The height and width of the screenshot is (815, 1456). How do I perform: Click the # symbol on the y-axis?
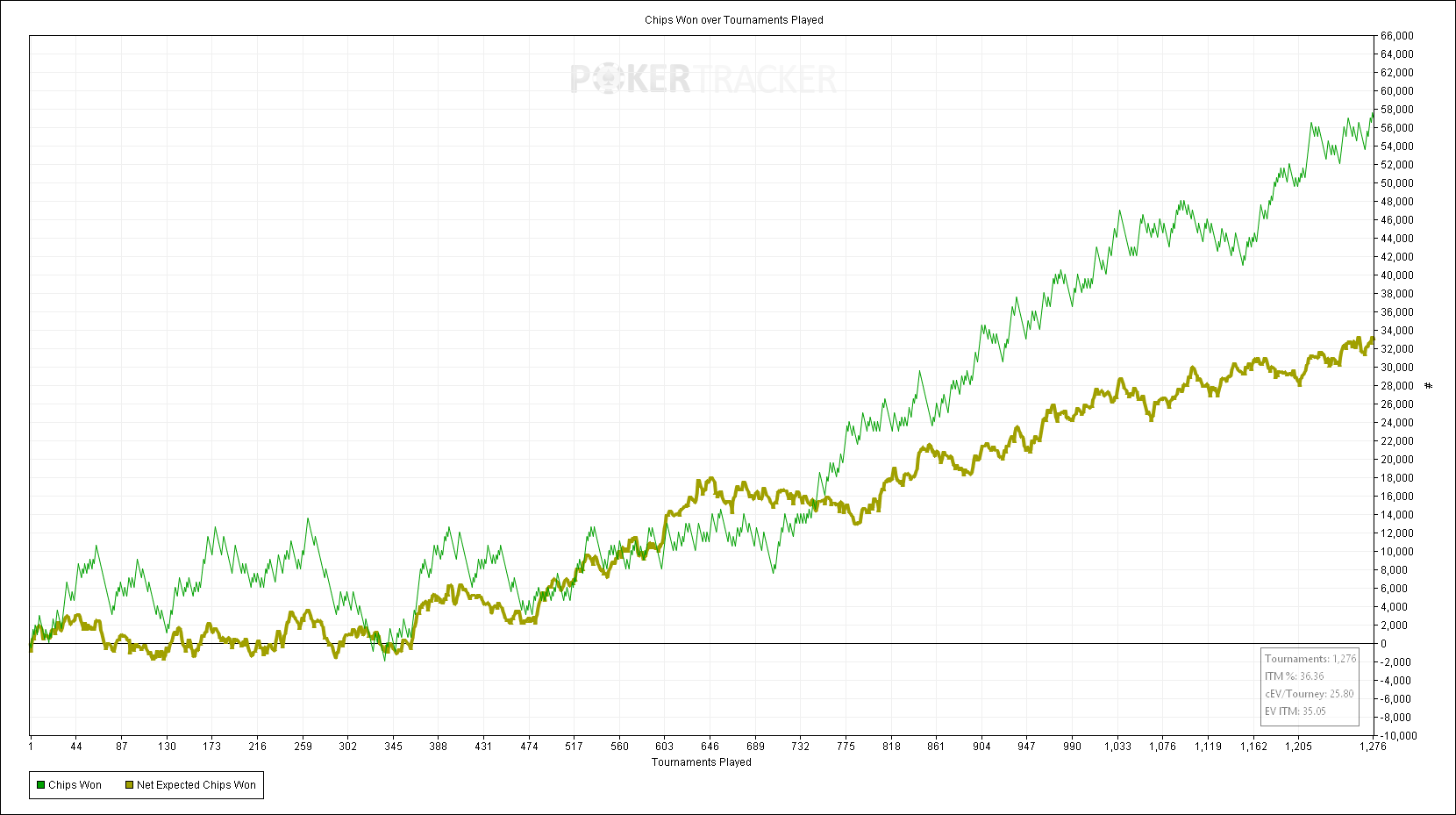(x=1428, y=386)
